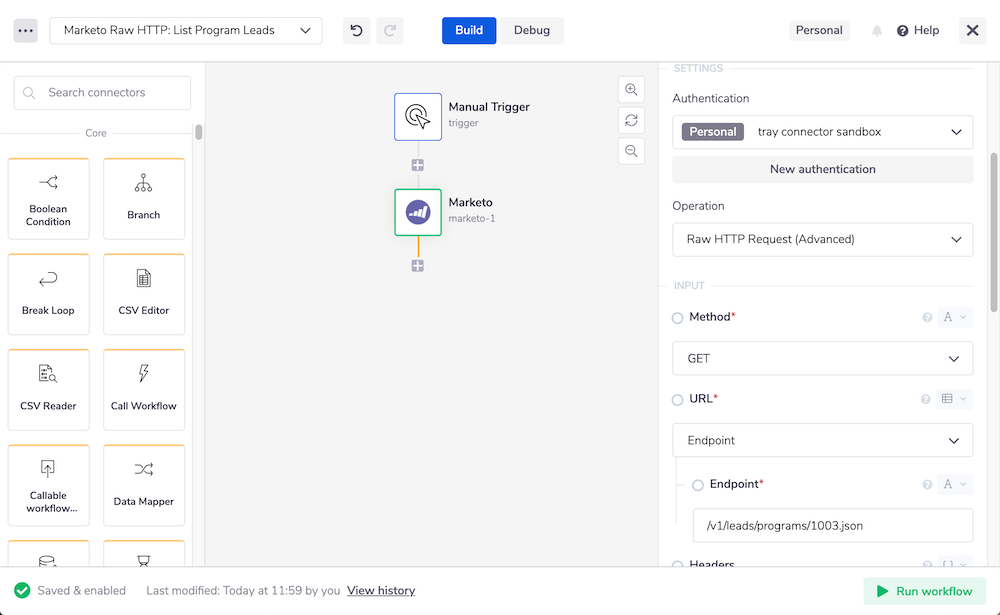Choose the Callable workflow connector

point(48,486)
